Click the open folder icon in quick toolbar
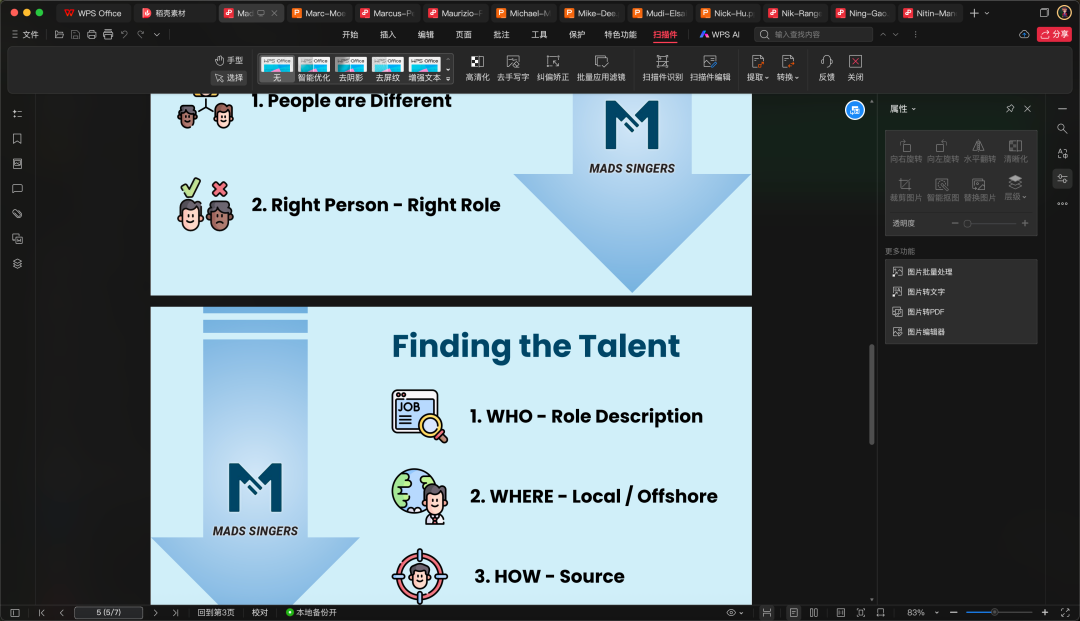 [59, 34]
